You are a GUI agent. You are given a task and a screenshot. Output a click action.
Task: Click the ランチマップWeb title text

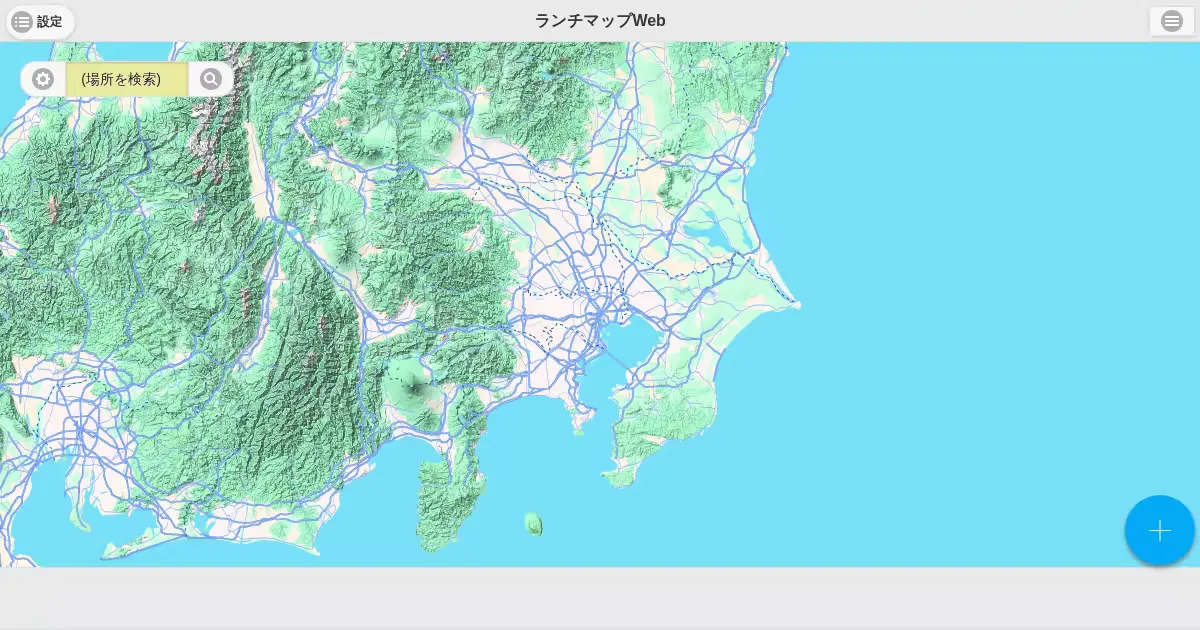600,20
